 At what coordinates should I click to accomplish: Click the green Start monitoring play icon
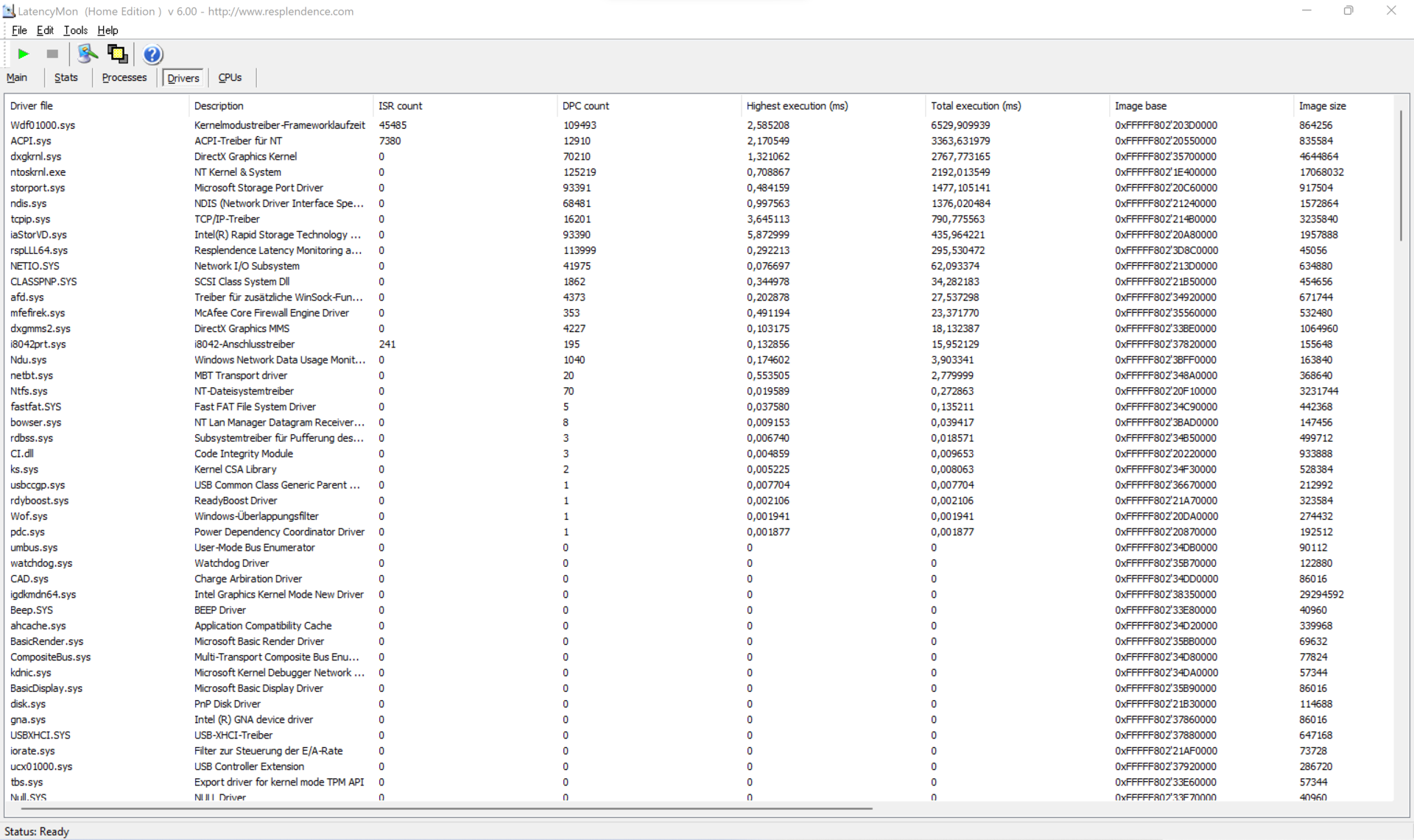pos(23,54)
